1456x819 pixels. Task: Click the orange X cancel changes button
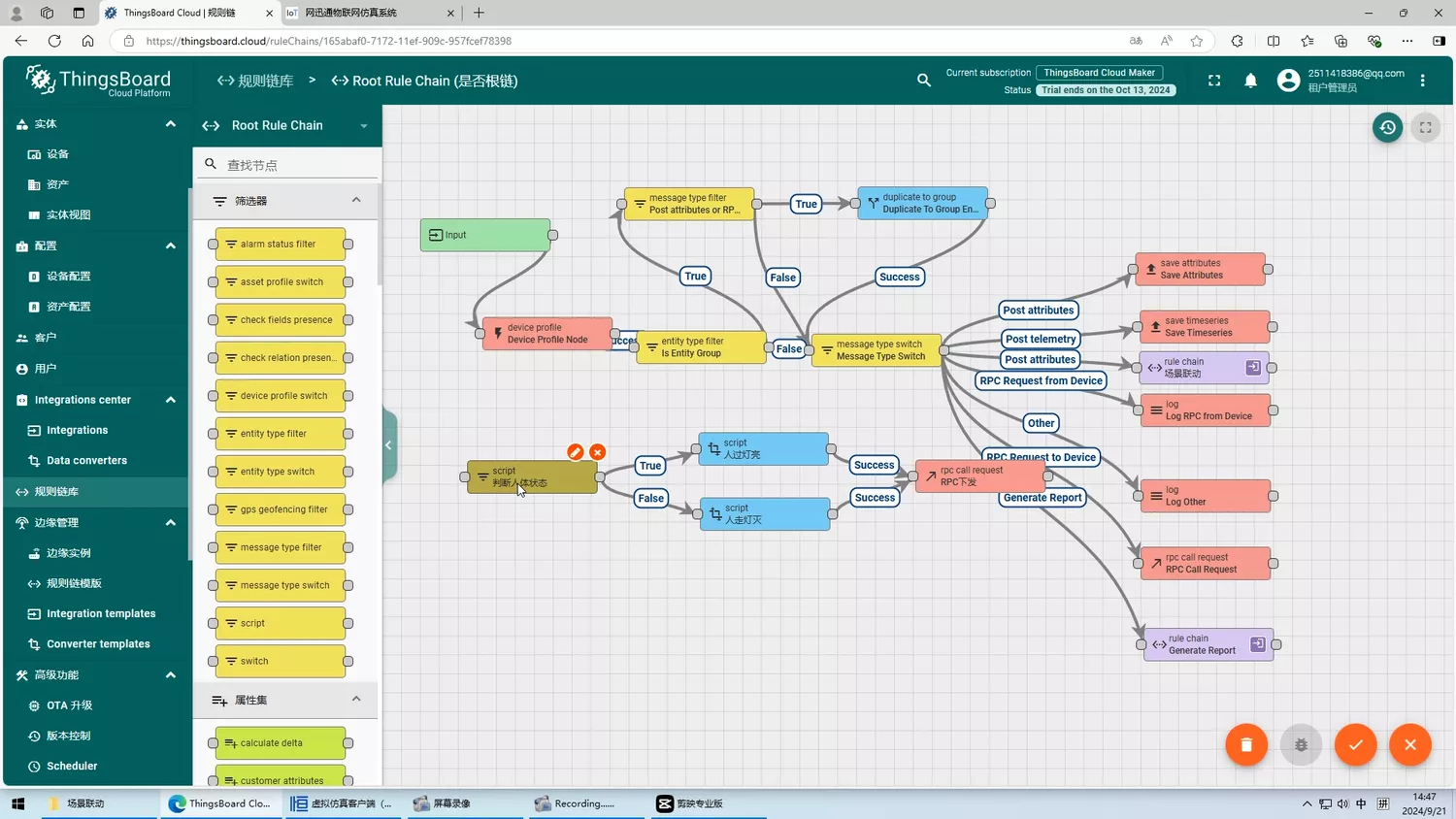click(x=1409, y=744)
